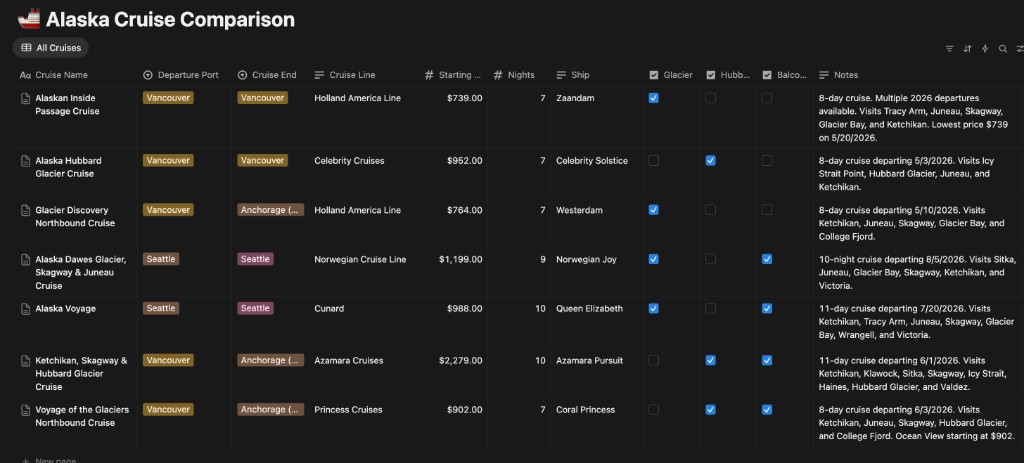Open Hubb... checkbox column header
Image resolution: width=1024 pixels, height=463 pixels.
click(728, 75)
